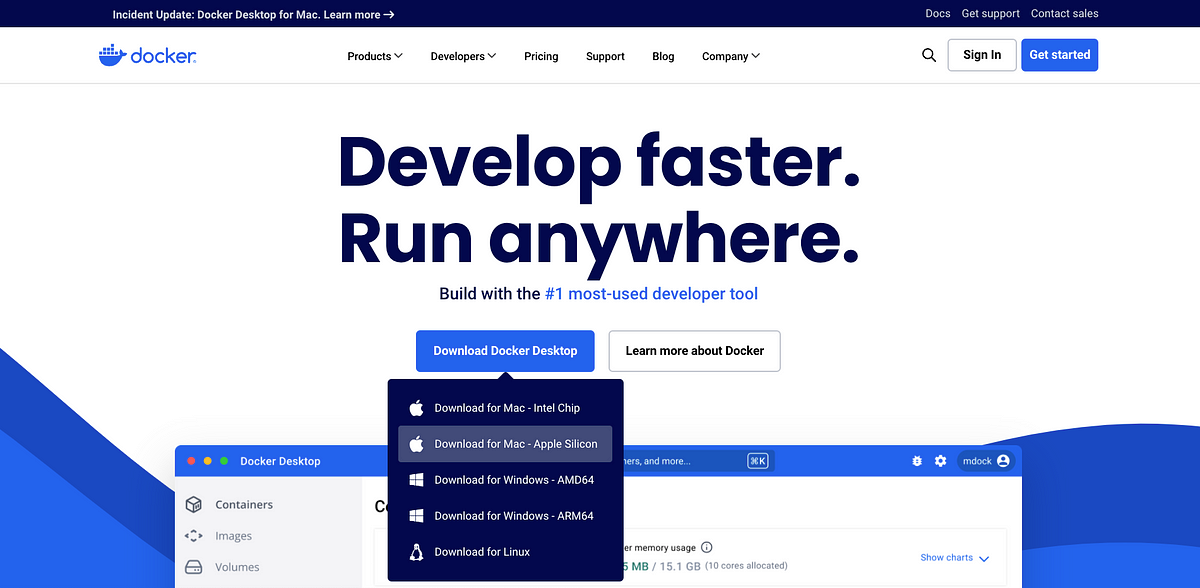
Task: Click the "Docker Desktop" window title
Action: tap(280, 461)
